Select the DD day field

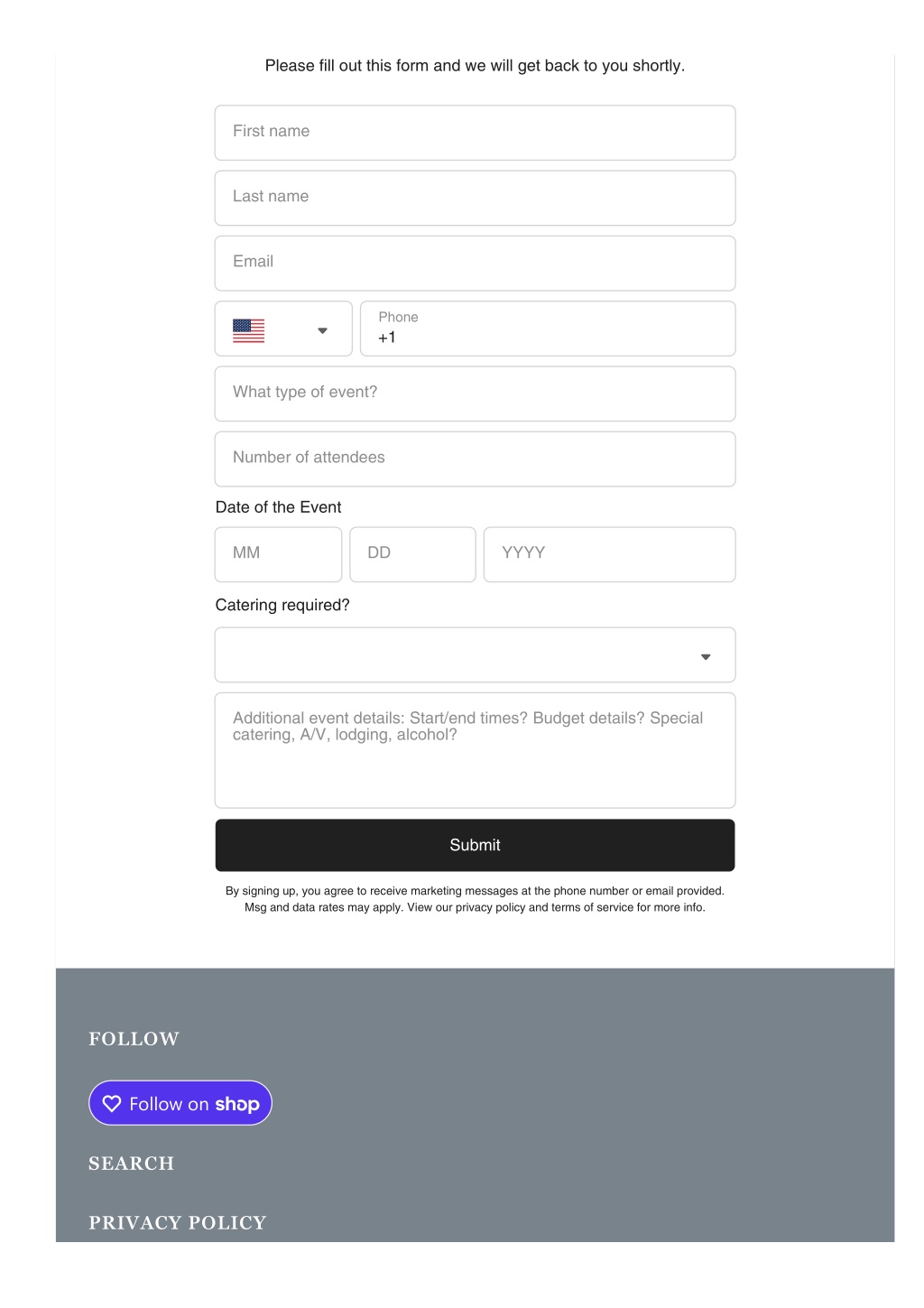412,554
